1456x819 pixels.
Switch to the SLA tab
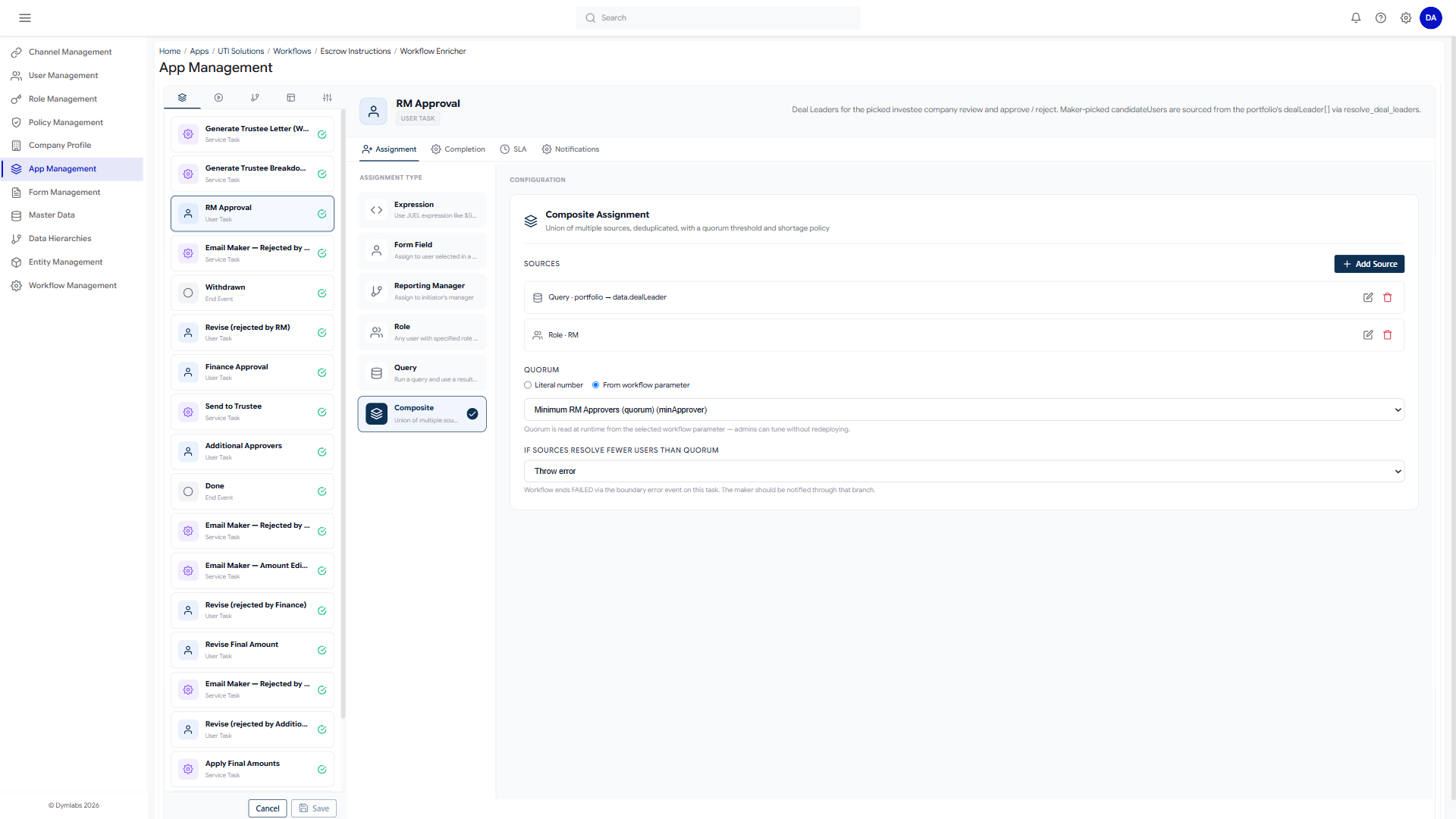tap(513, 149)
